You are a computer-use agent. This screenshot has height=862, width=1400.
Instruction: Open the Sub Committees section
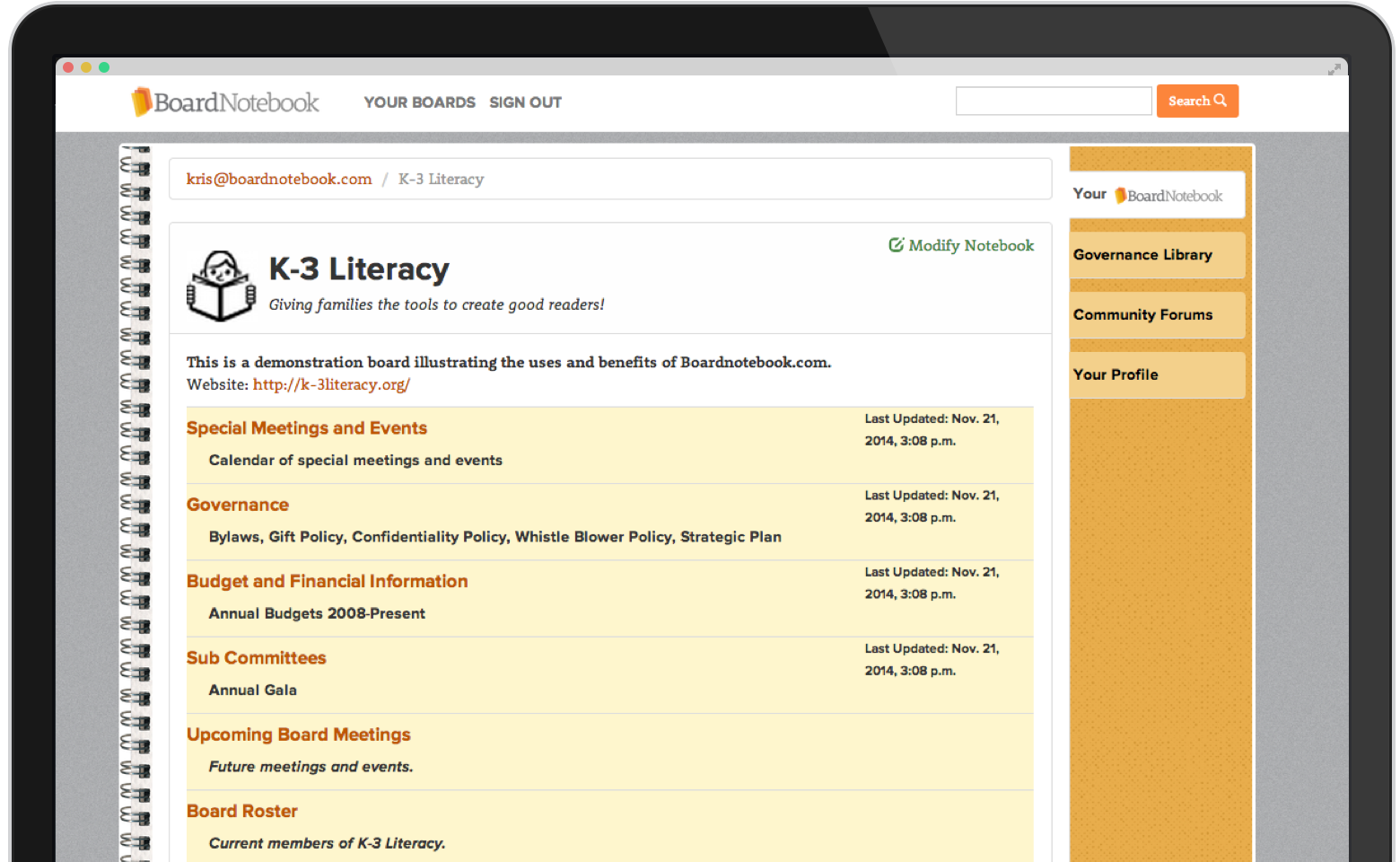[x=257, y=658]
